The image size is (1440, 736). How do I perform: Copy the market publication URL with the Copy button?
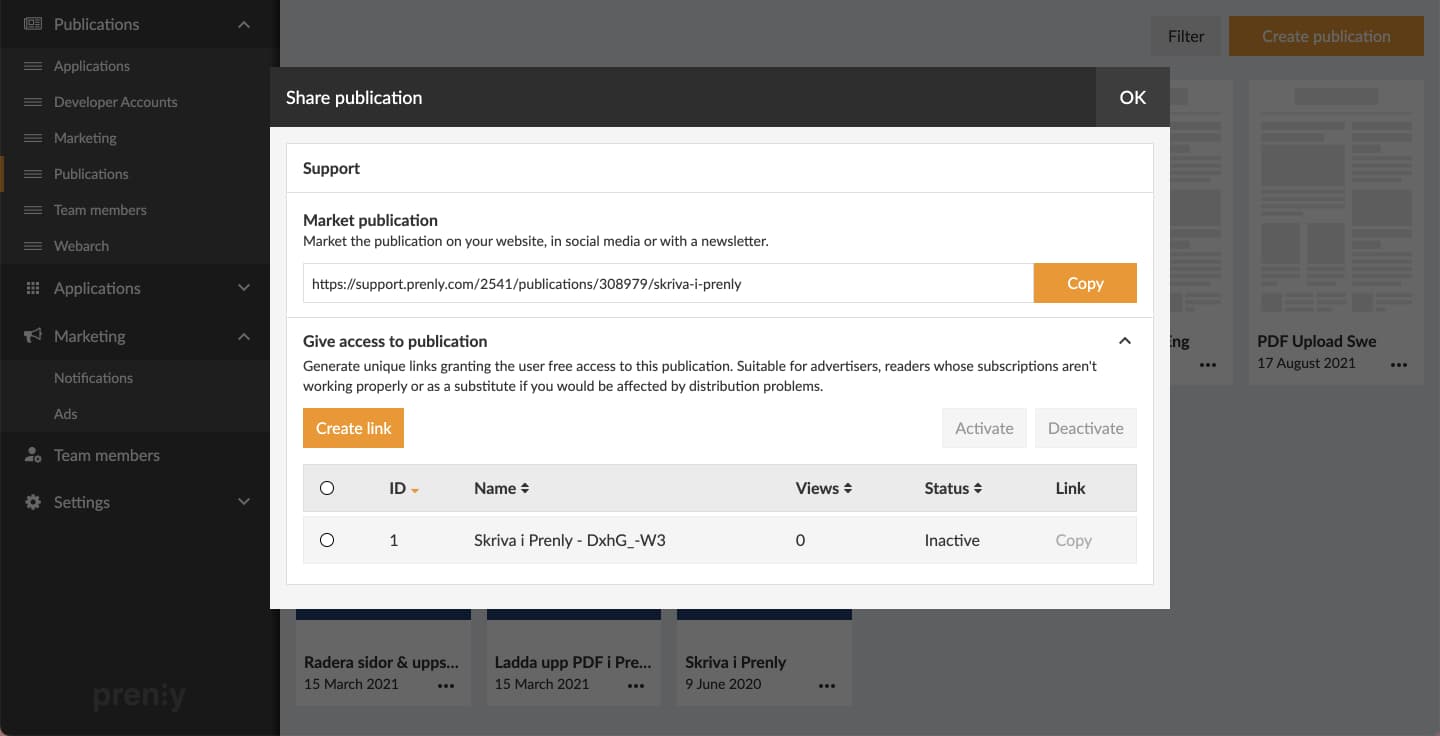[1085, 283]
